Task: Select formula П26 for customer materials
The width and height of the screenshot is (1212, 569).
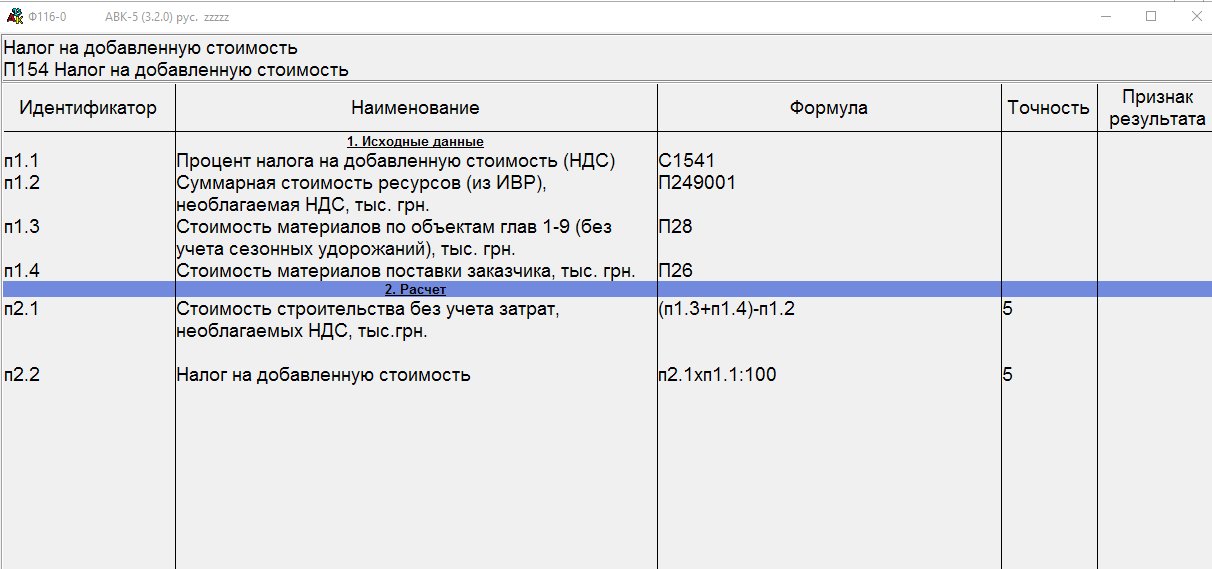Action: pyautogui.click(x=676, y=270)
